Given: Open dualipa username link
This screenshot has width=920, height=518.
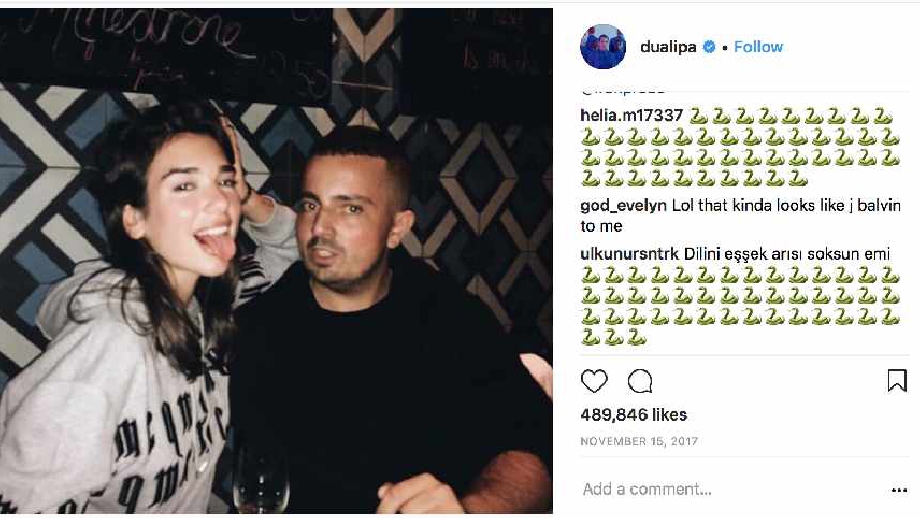Looking at the screenshot, I should 668,47.
